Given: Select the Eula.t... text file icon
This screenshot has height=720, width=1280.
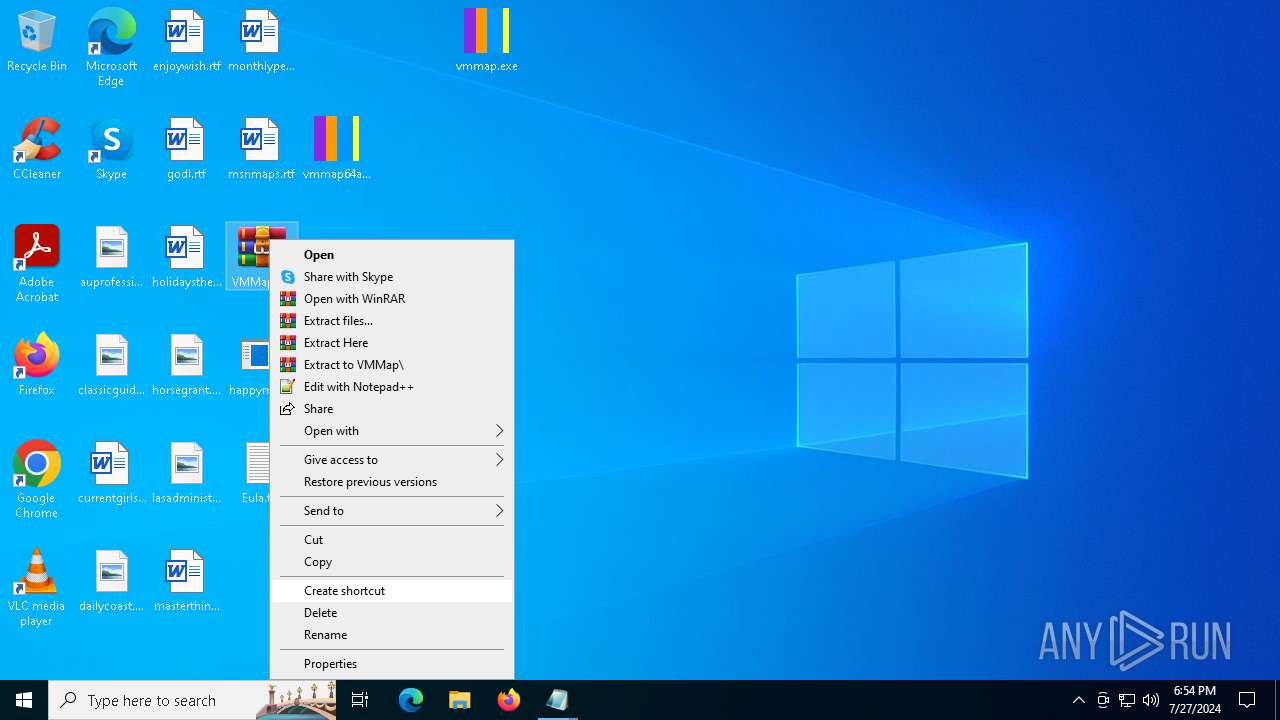Looking at the screenshot, I should tap(254, 472).
